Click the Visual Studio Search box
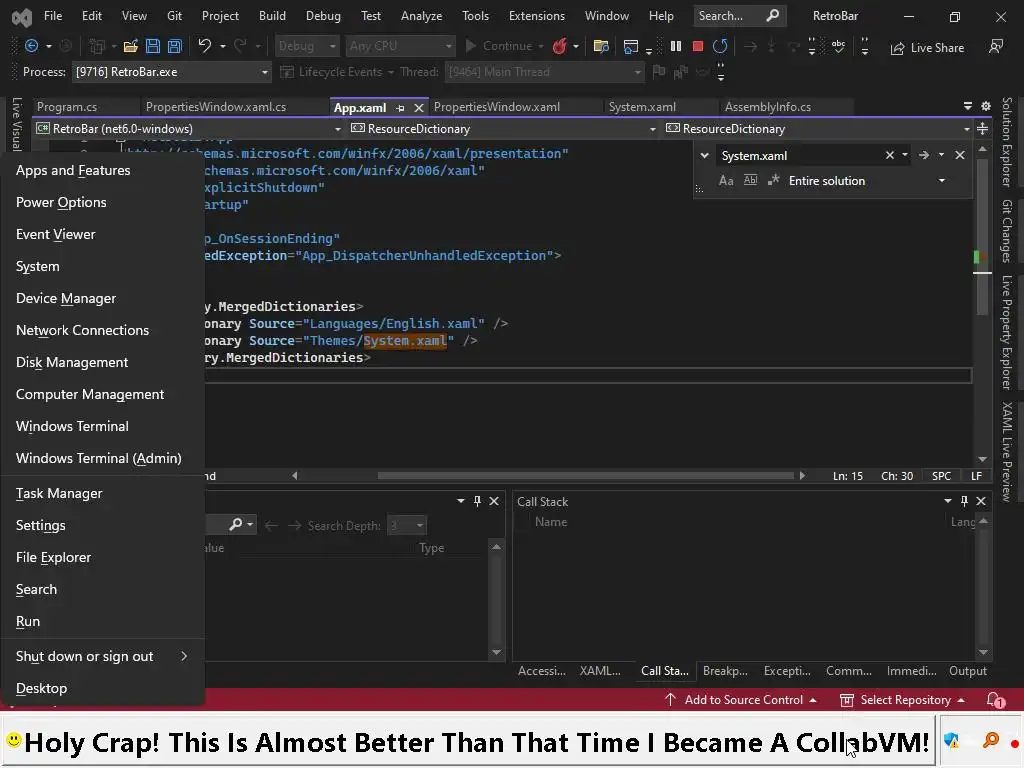The image size is (1024, 768). coord(739,16)
